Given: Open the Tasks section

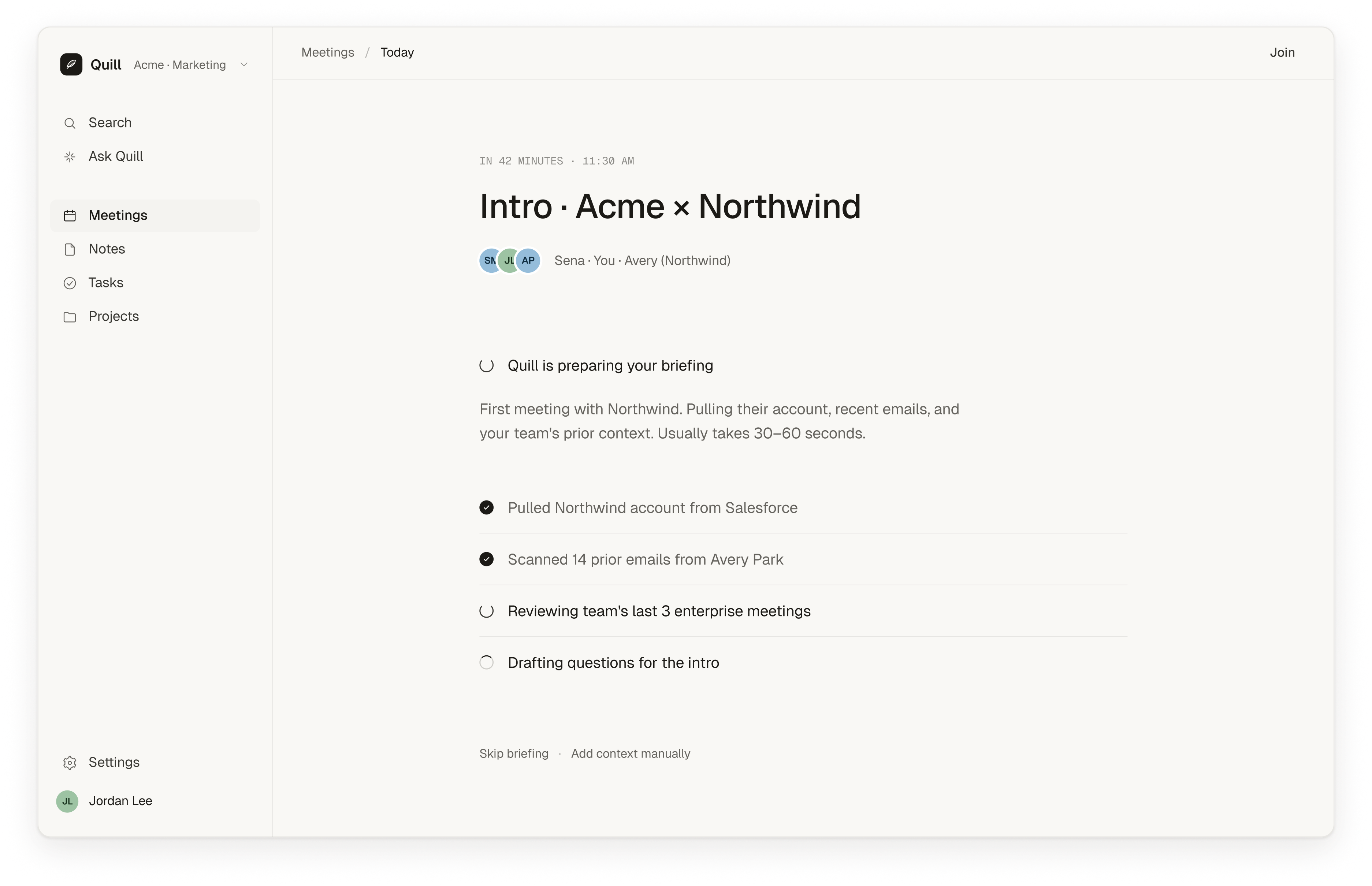Looking at the screenshot, I should pyautogui.click(x=155, y=283).
